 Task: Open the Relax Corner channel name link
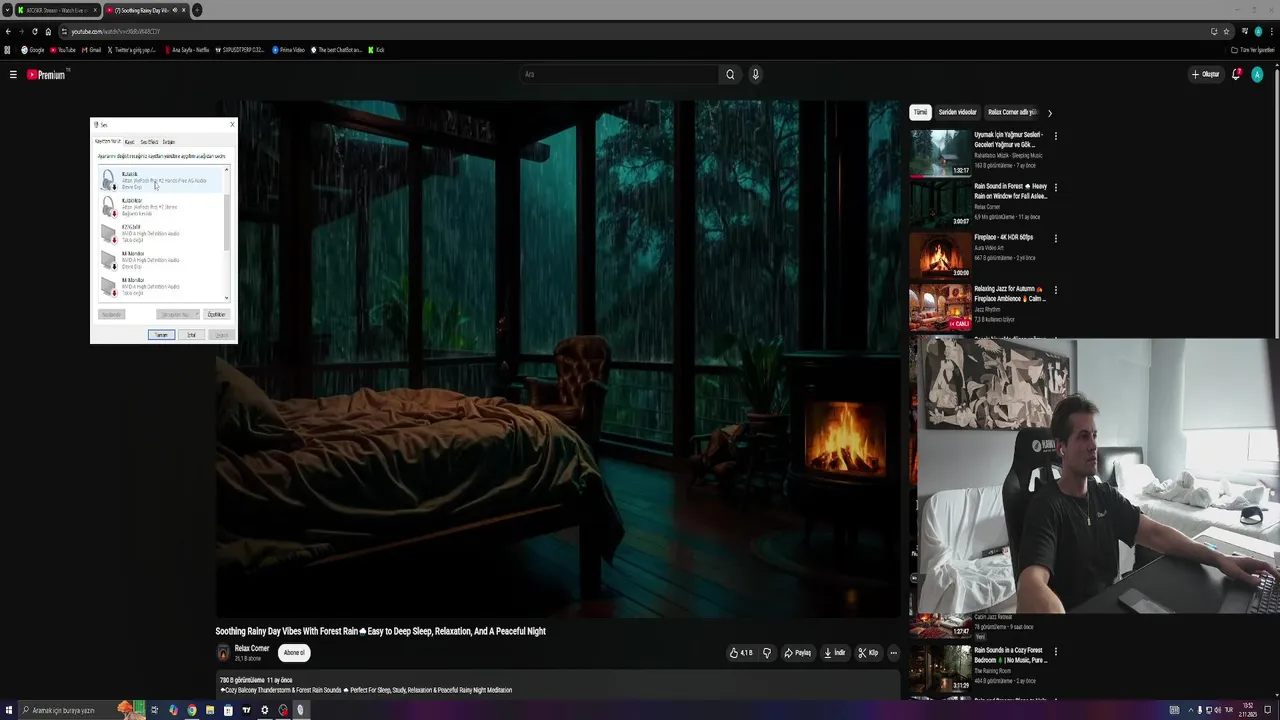[x=252, y=649]
